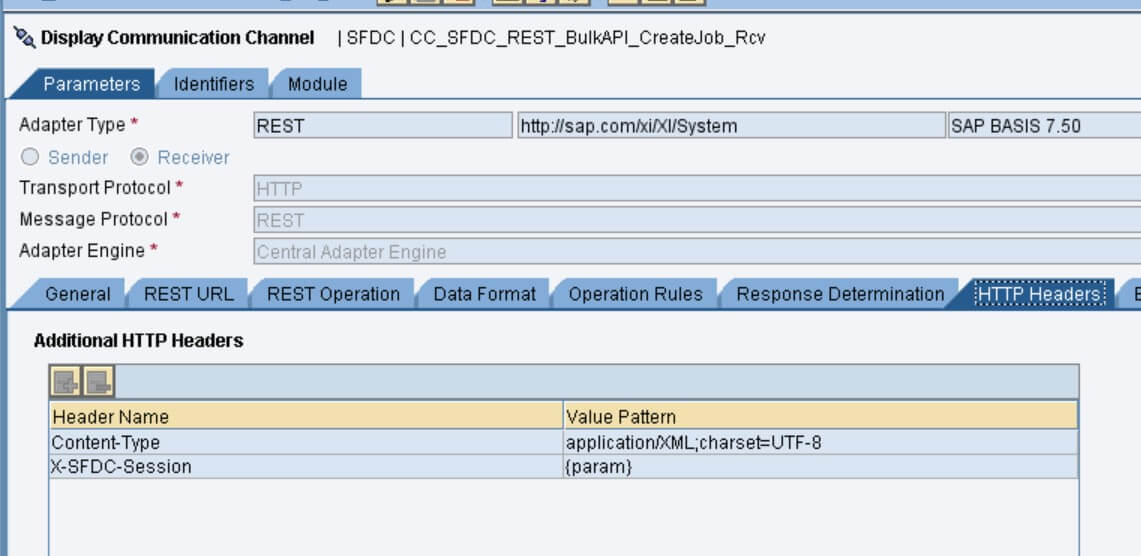The height and width of the screenshot is (556, 1141).
Task: Expand the Adapter Engine dropdown
Action: (690, 252)
